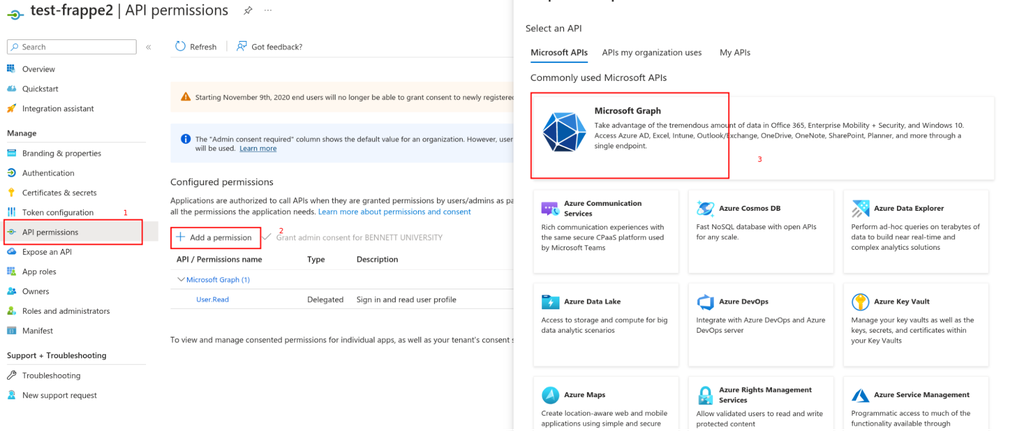Click the Refresh button label
The height and width of the screenshot is (431, 1024).
(203, 47)
